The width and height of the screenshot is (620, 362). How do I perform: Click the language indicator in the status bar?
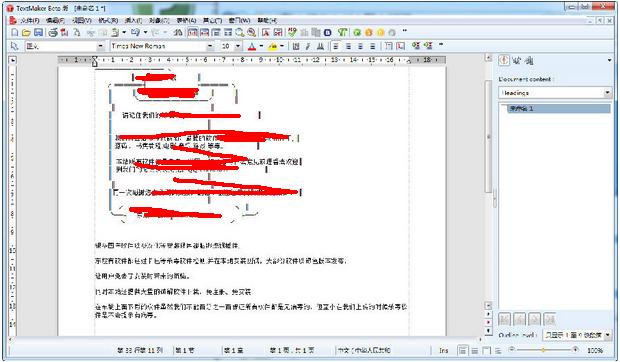[363, 350]
